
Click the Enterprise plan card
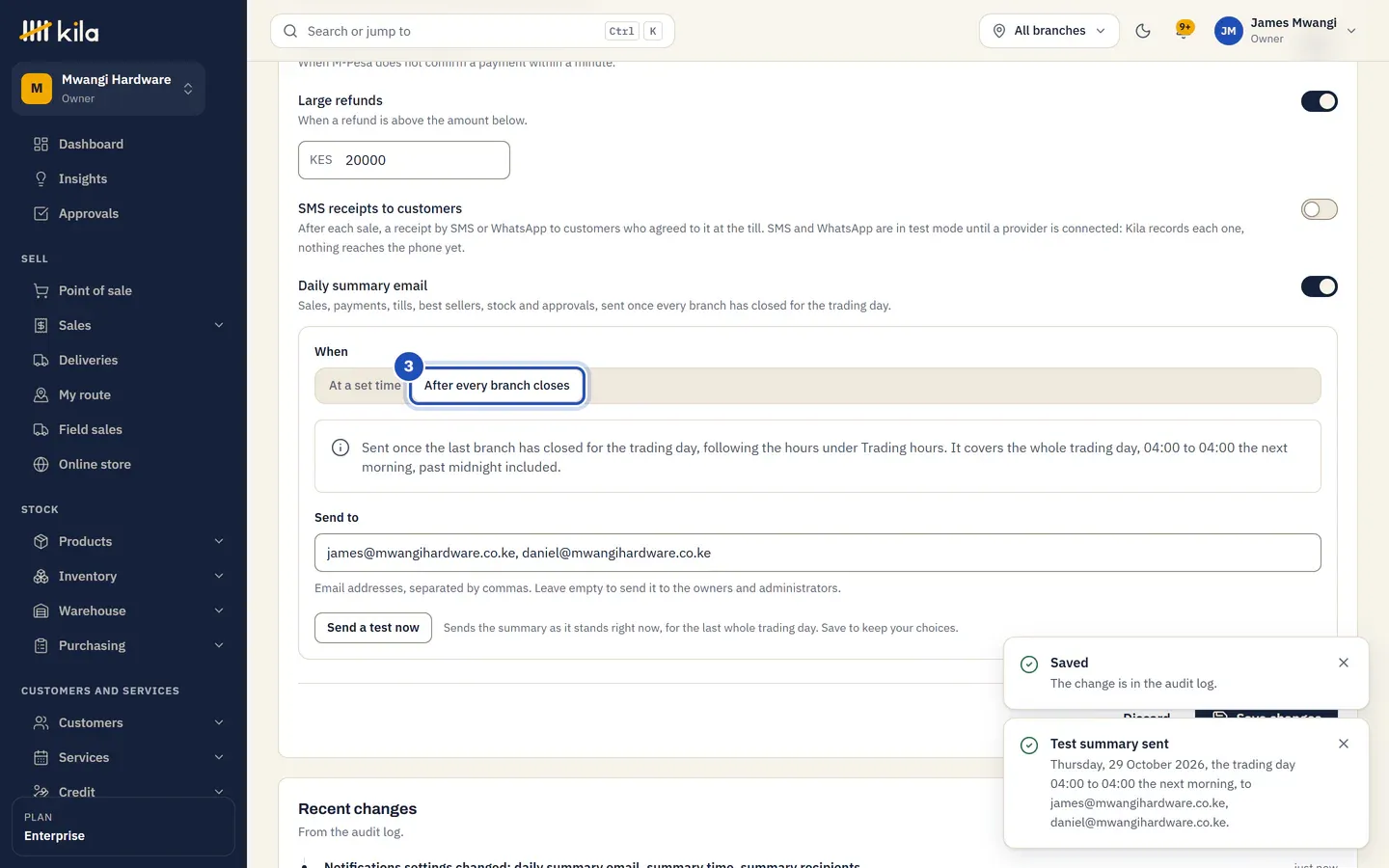pos(123,827)
